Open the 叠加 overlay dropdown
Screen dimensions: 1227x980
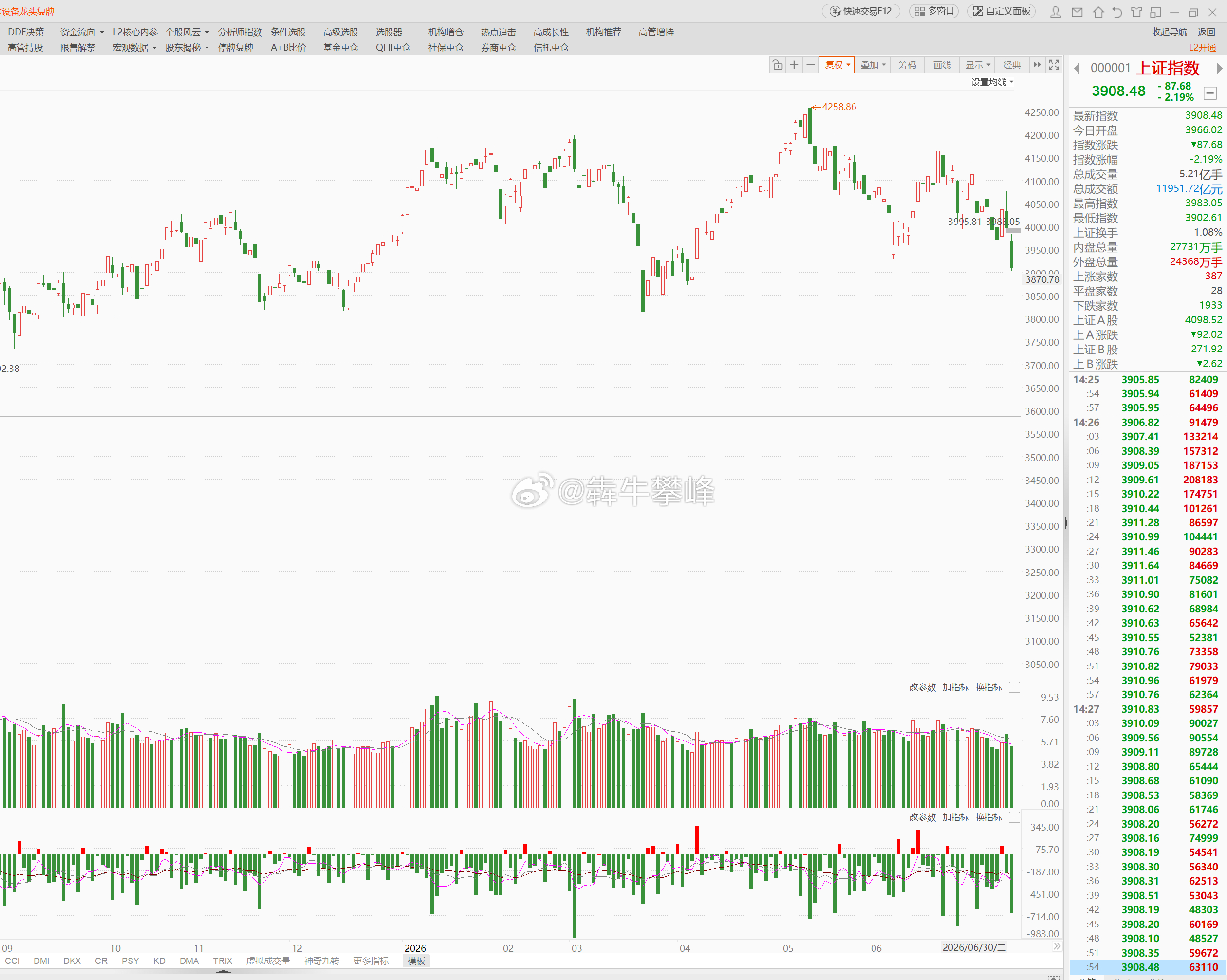[873, 65]
